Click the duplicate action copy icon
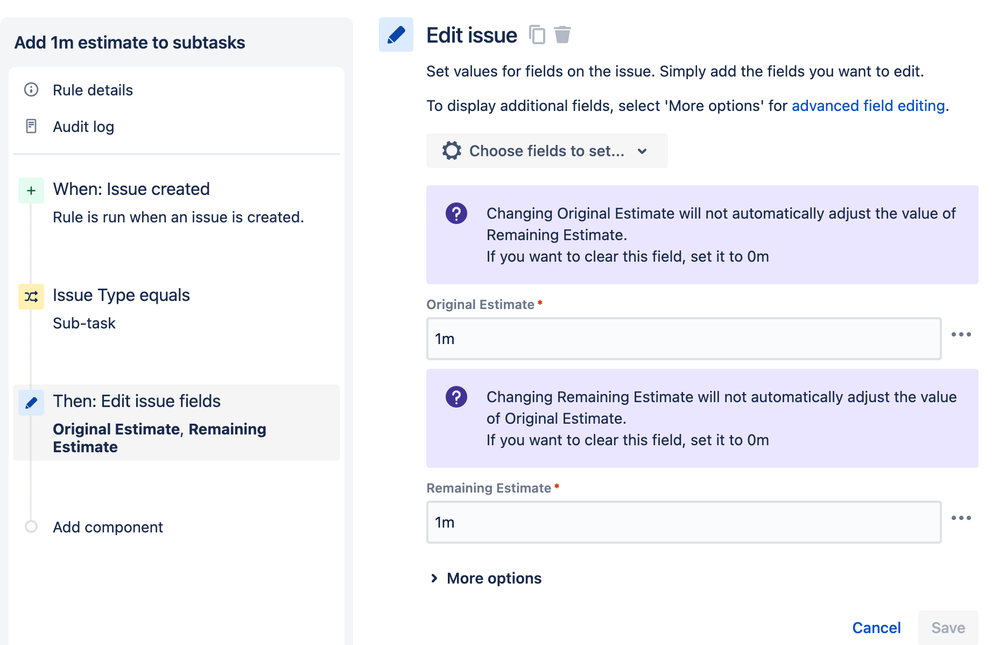 (537, 35)
